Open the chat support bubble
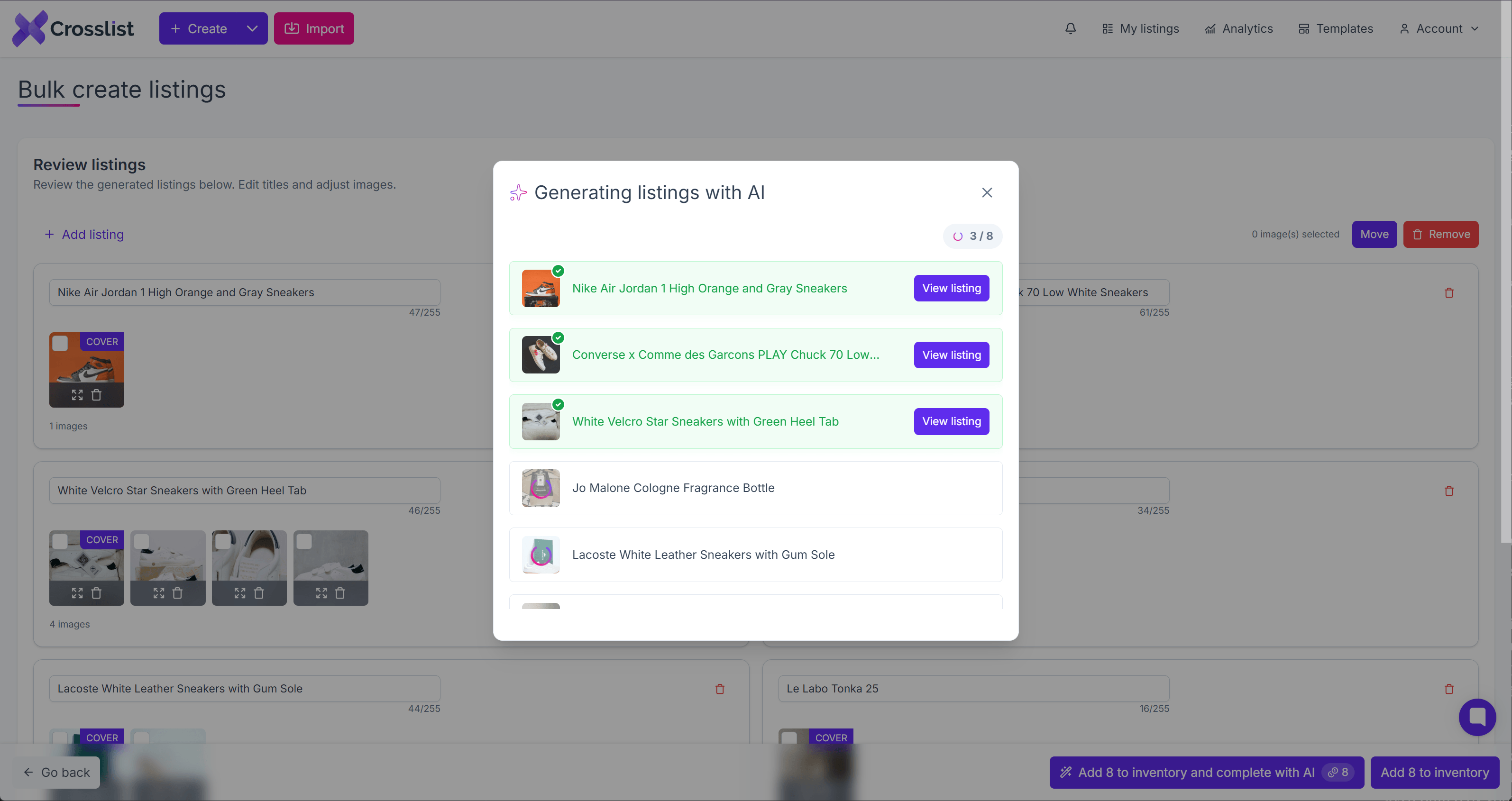This screenshot has height=801, width=1512. pos(1477,717)
